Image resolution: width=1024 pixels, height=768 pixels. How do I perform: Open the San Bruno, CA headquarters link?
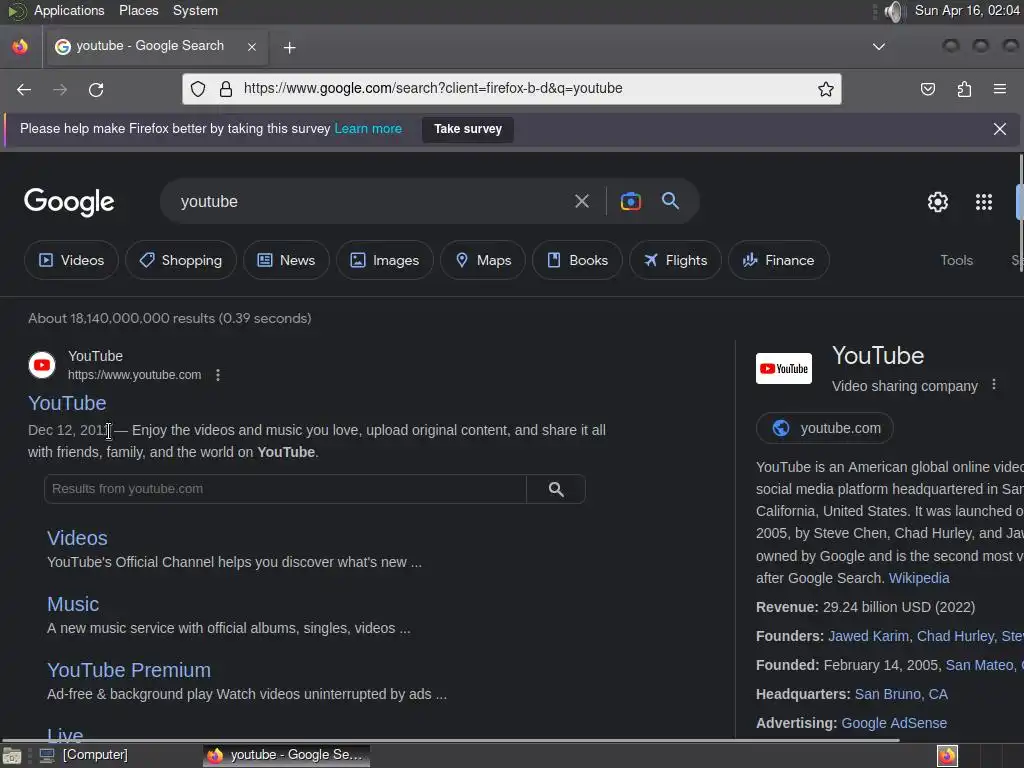click(901, 694)
